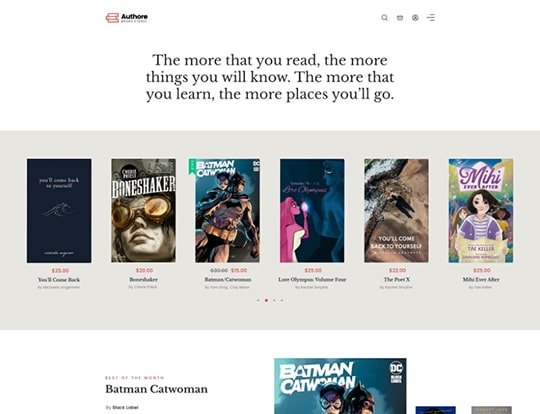Click the Batman/Catwoman title link
The width and height of the screenshot is (540, 414).
pos(228,279)
